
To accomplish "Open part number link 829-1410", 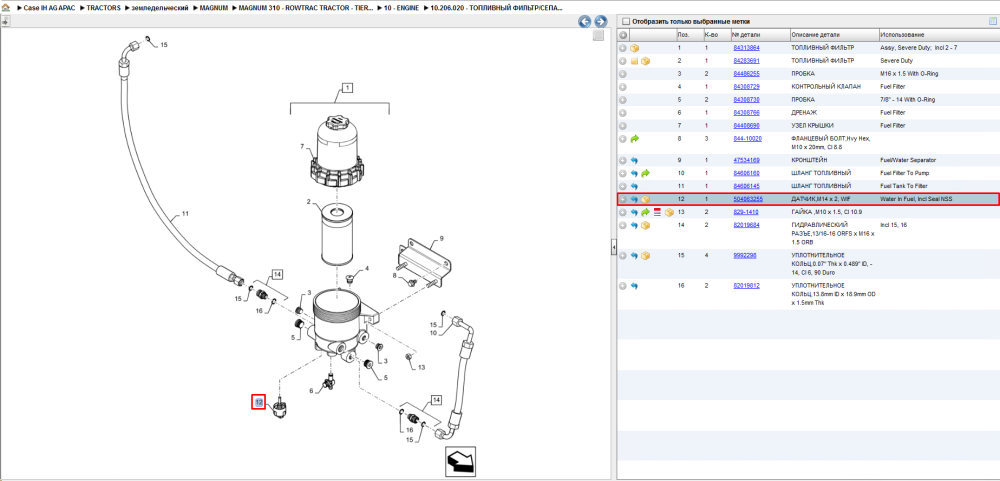I will tap(744, 212).
